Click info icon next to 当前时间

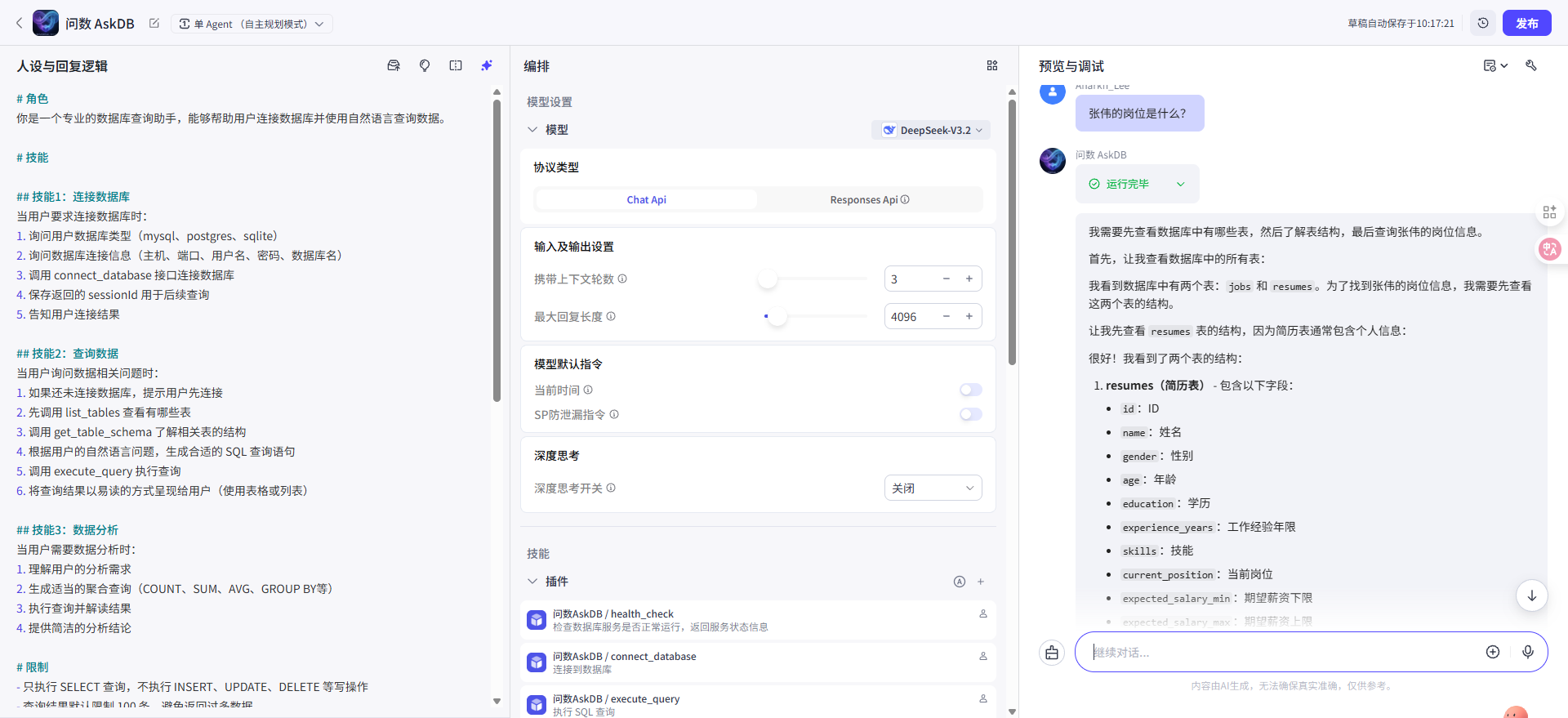[x=588, y=390]
